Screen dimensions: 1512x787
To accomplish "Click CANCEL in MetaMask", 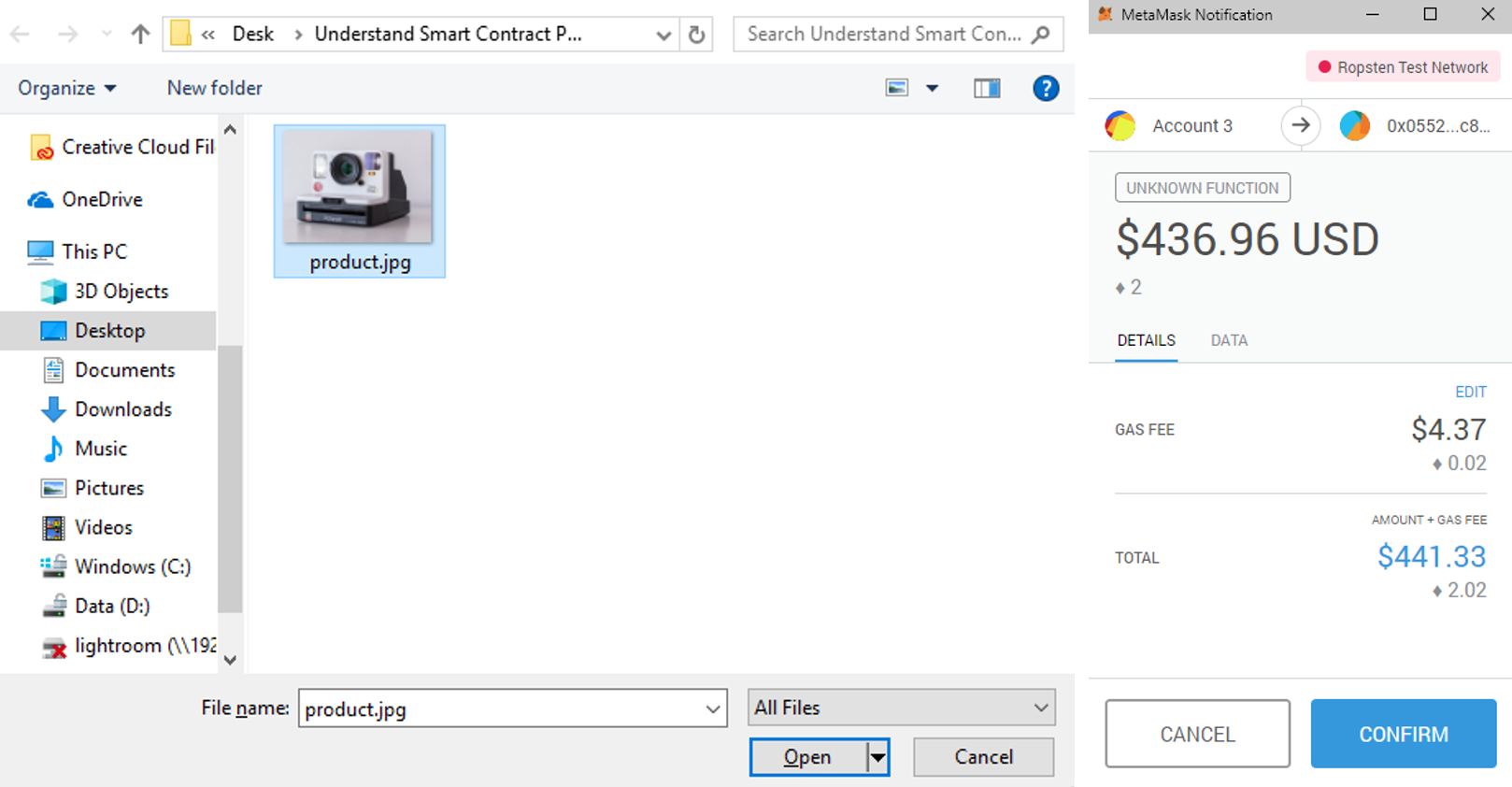I will click(1197, 734).
